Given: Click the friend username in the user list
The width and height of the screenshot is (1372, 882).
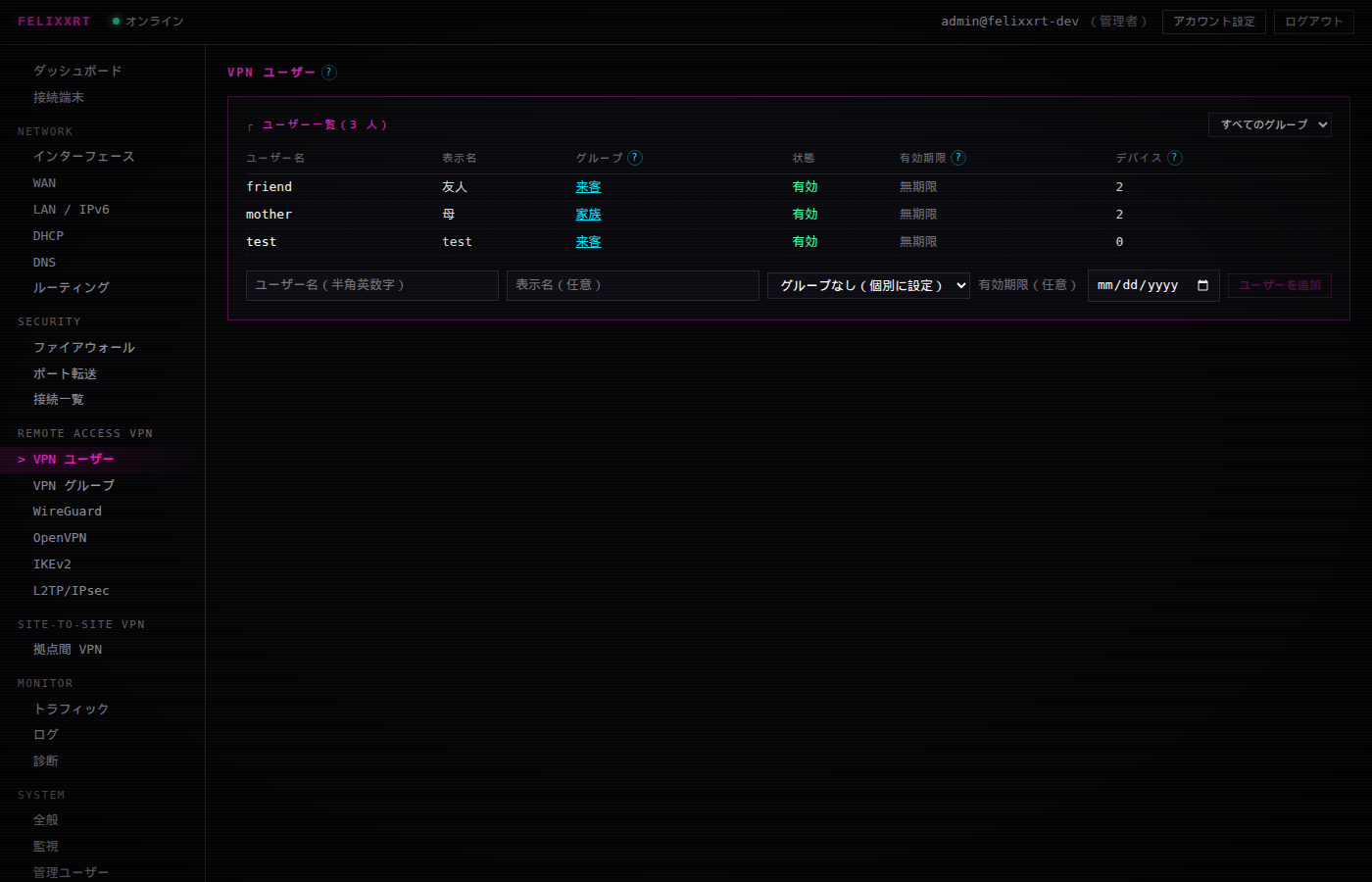Looking at the screenshot, I should (x=269, y=187).
